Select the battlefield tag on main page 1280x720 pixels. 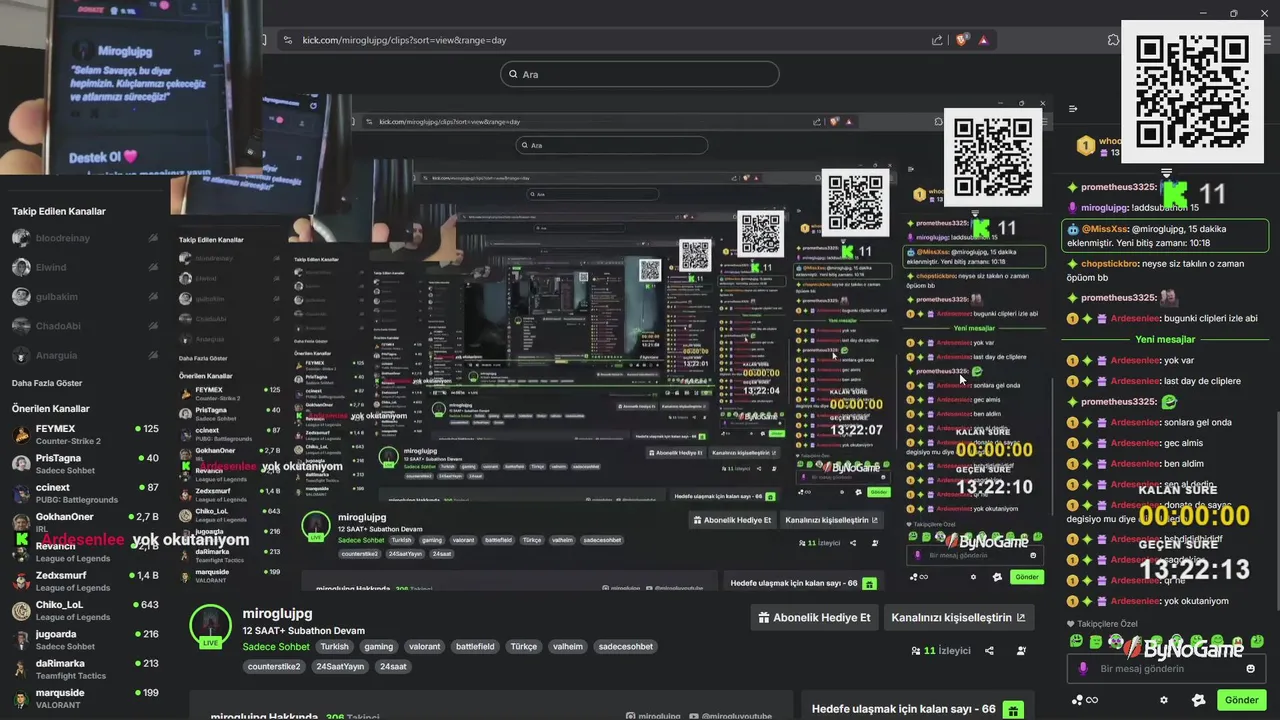tap(475, 646)
